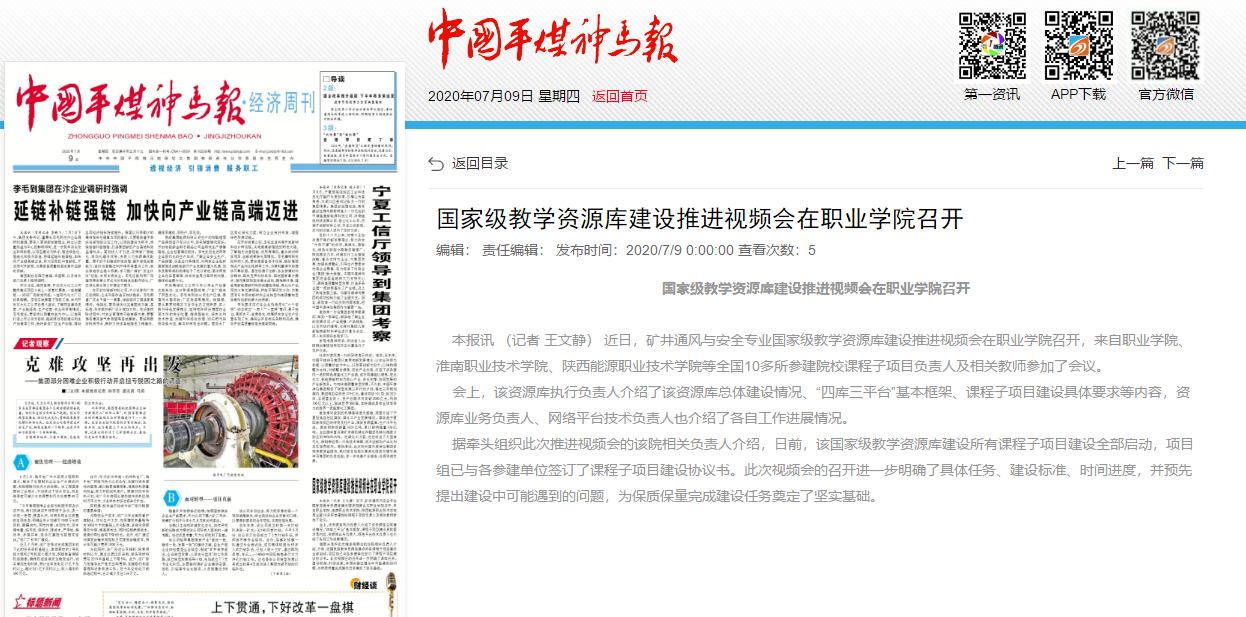Open previous article via 上一篇
The image size is (1246, 617).
(1133, 163)
